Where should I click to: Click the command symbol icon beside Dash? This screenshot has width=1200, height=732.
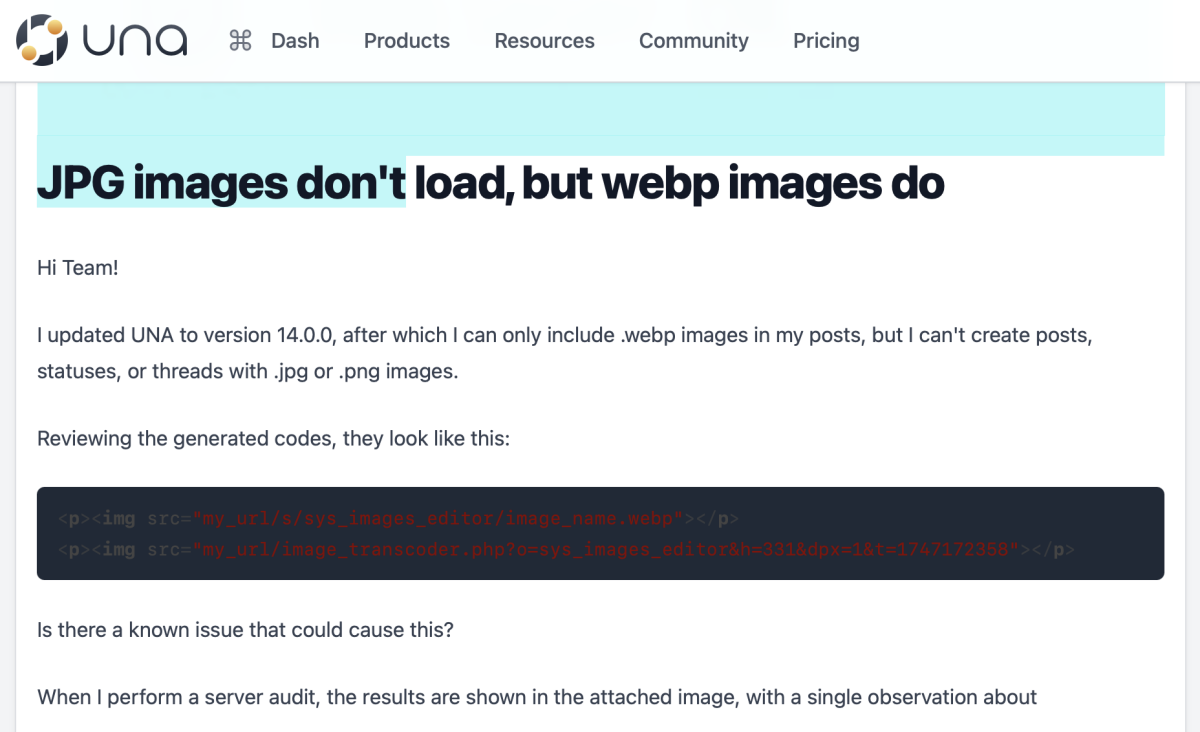click(x=240, y=41)
